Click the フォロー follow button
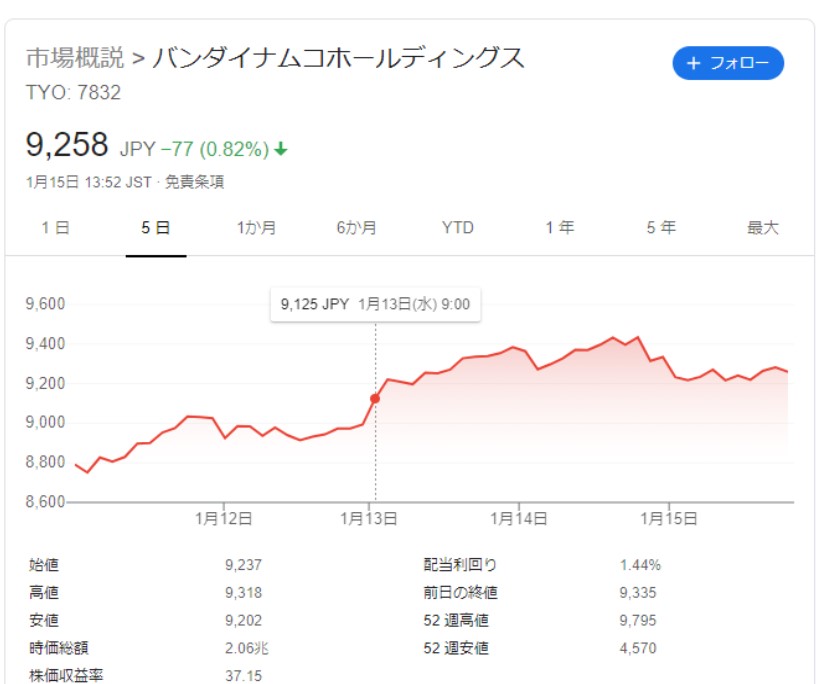The image size is (829, 684). pyautogui.click(x=728, y=64)
